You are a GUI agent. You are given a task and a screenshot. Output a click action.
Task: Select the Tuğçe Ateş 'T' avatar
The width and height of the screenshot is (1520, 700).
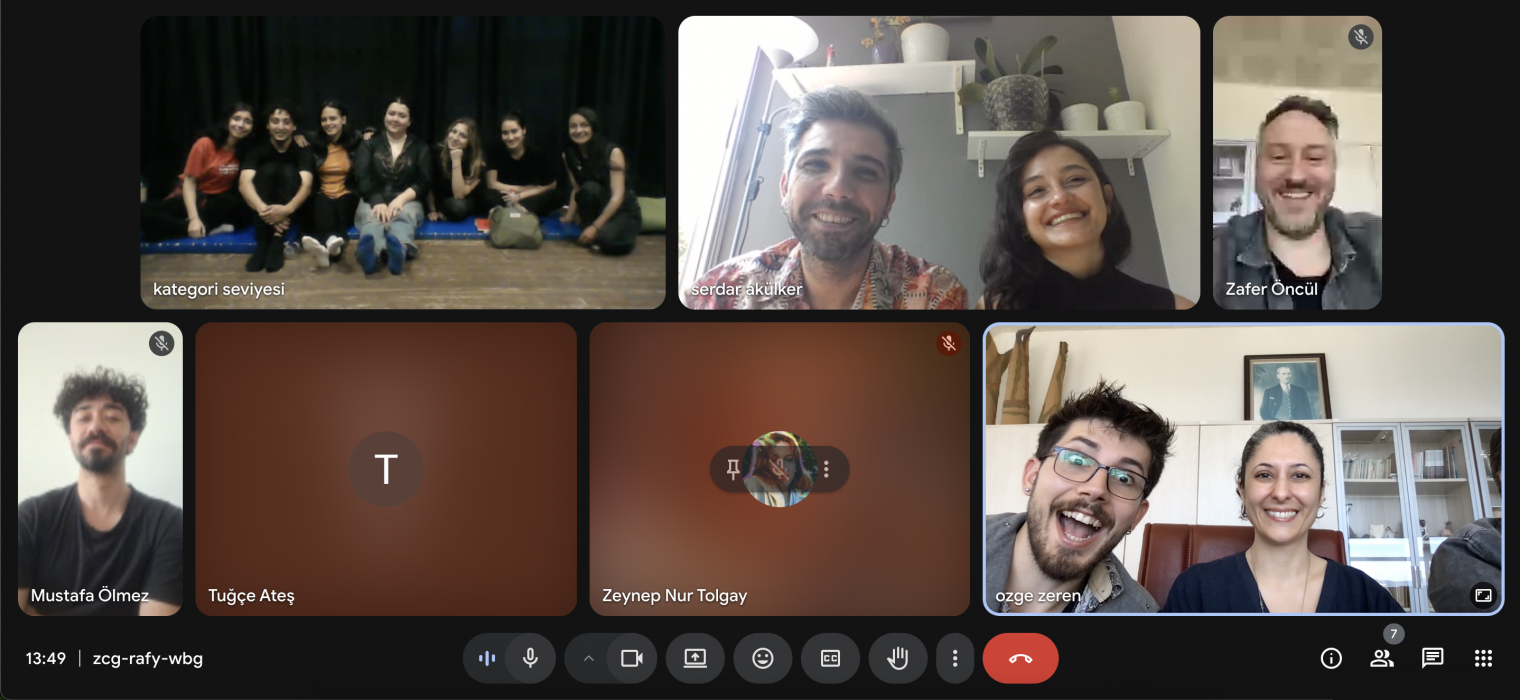coord(386,469)
